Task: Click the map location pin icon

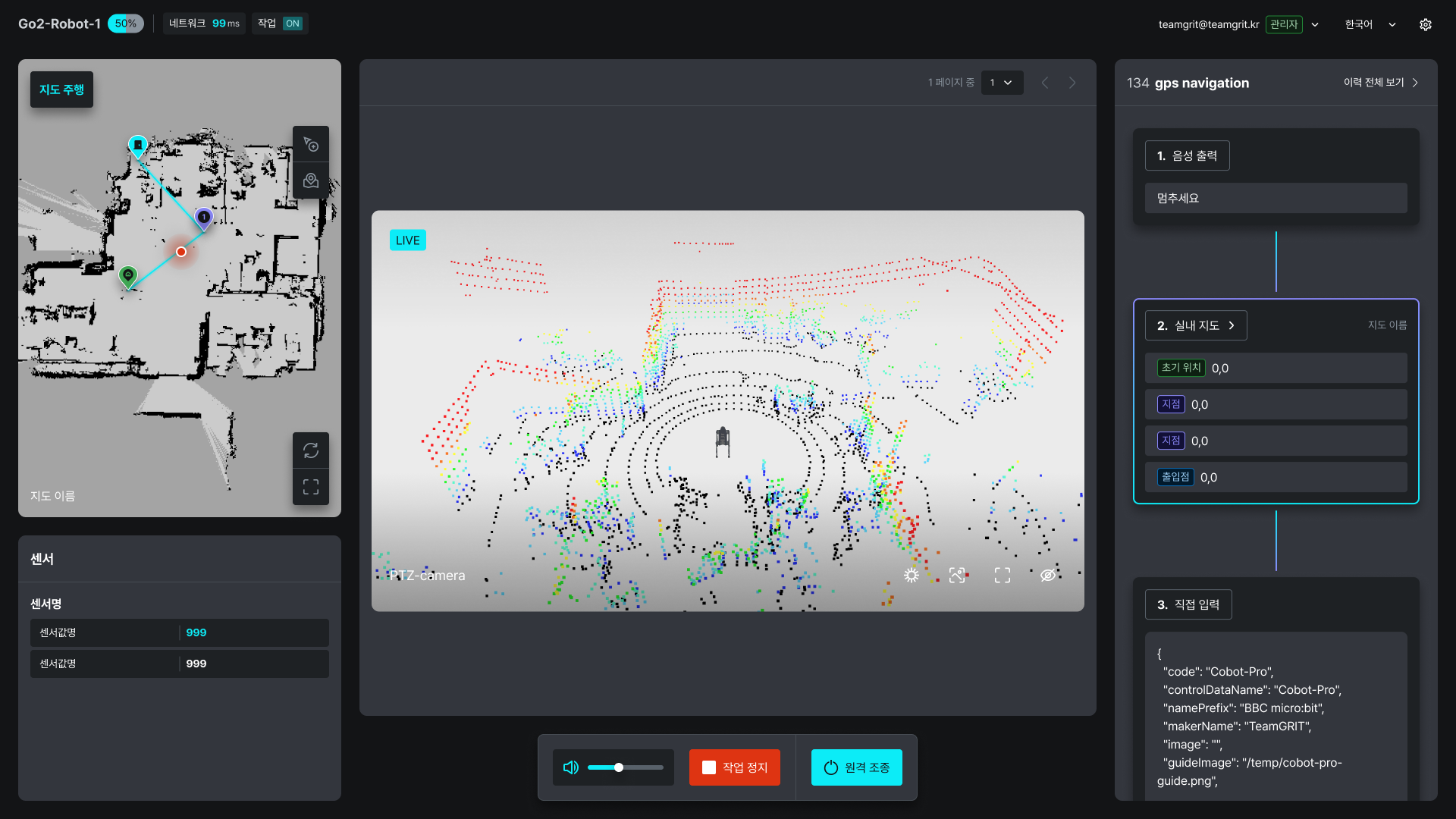Action: pyautogui.click(x=311, y=180)
